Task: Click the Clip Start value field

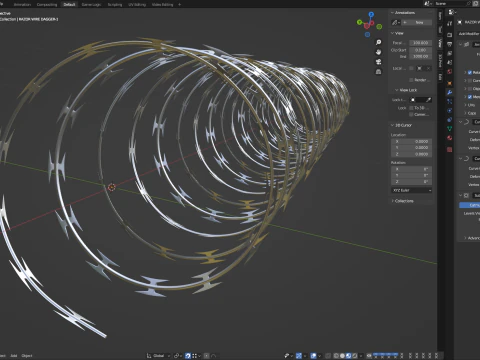Action: (x=421, y=50)
